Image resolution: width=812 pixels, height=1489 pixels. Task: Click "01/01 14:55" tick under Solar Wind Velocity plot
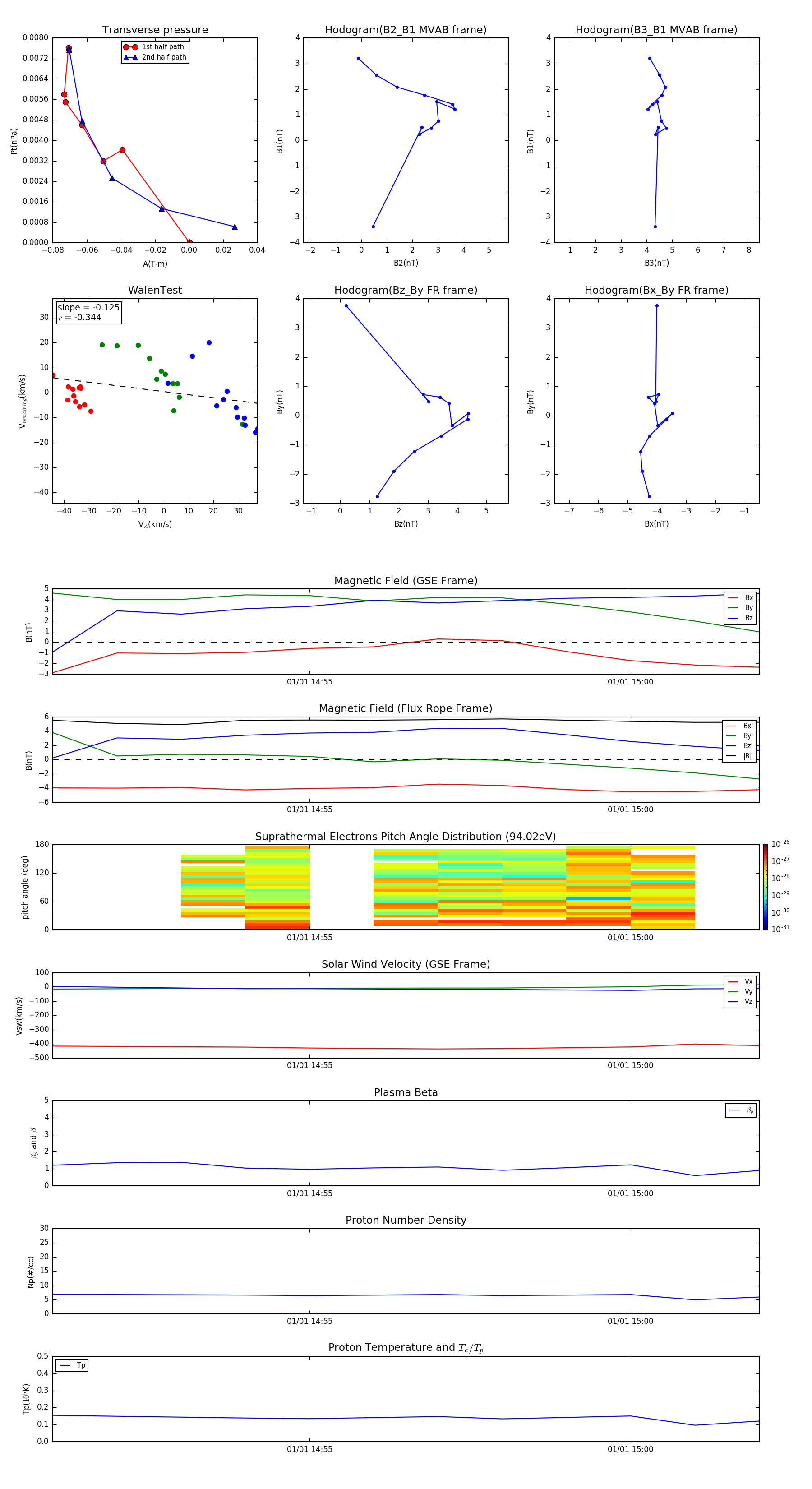[309, 1065]
